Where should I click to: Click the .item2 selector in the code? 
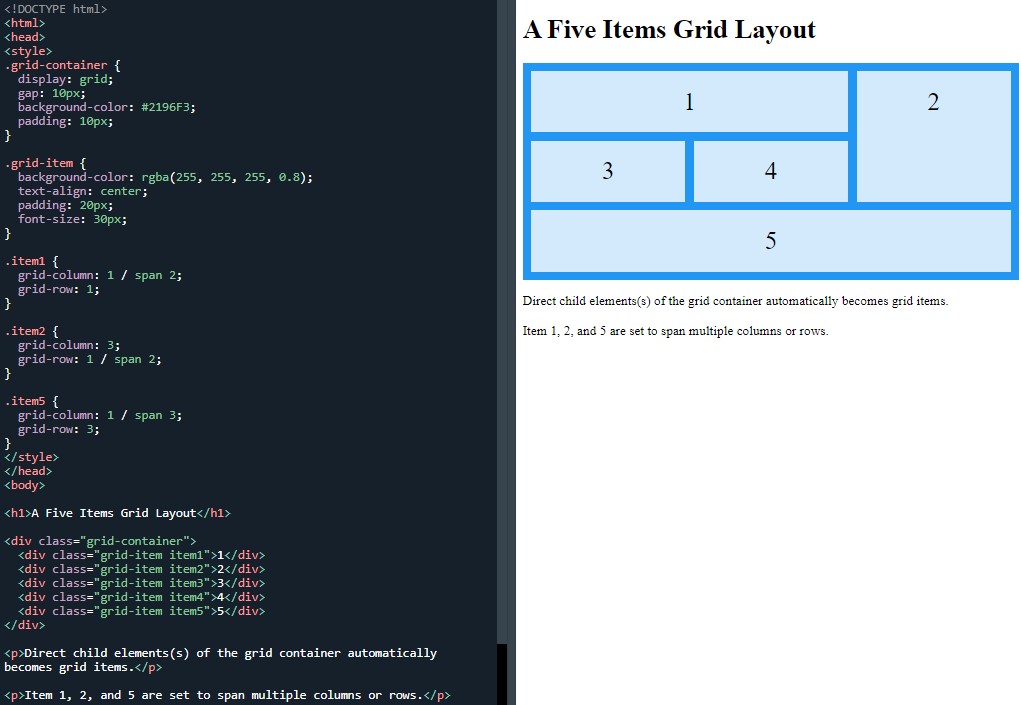pyautogui.click(x=24, y=330)
